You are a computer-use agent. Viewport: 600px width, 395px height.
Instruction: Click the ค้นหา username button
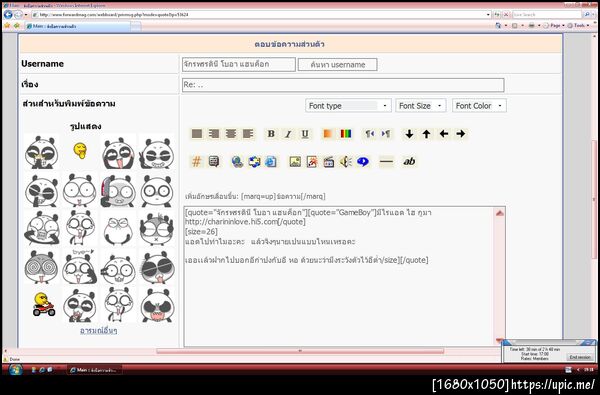[x=338, y=65]
